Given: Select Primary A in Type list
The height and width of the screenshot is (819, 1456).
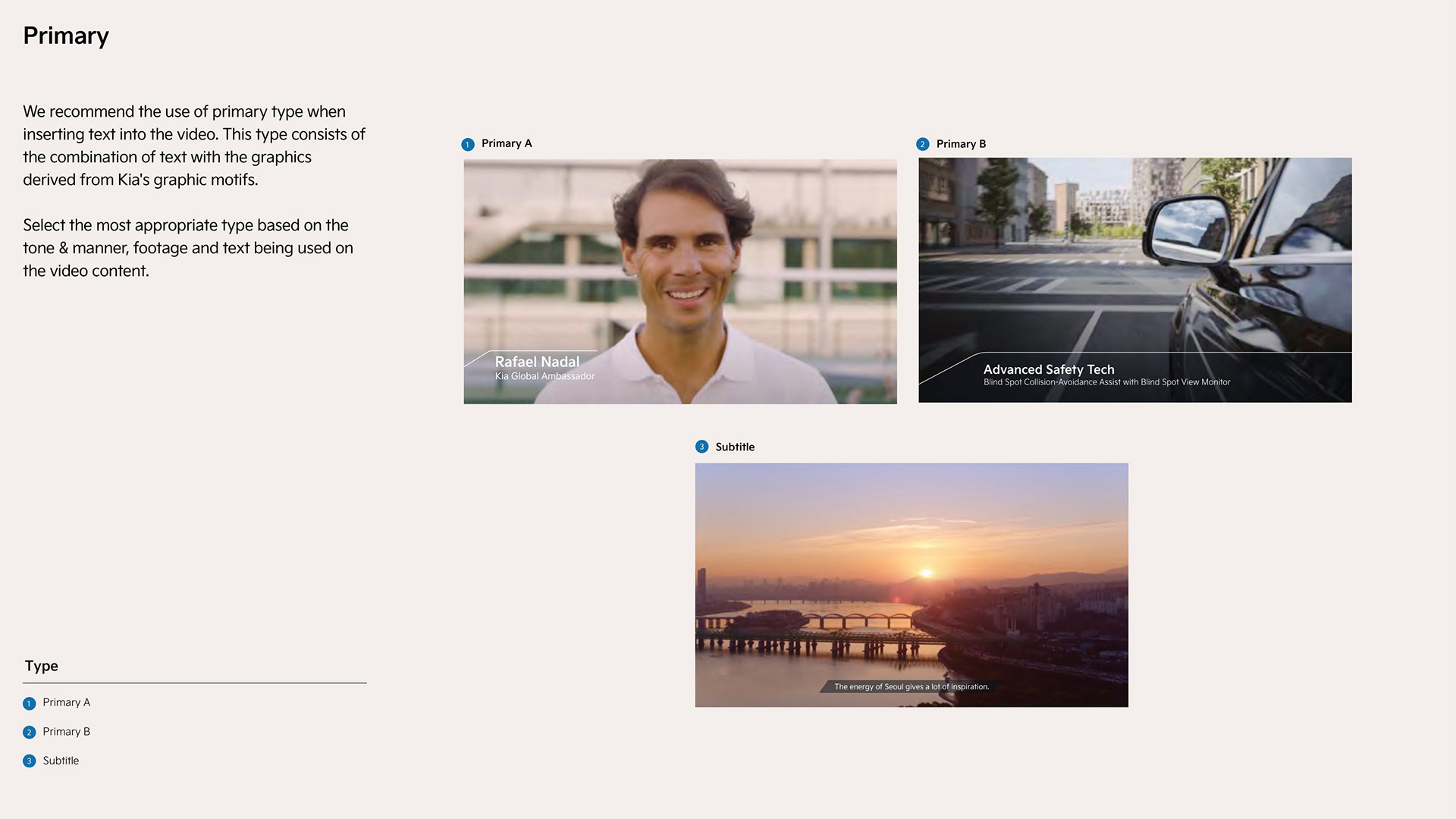Looking at the screenshot, I should [x=67, y=702].
